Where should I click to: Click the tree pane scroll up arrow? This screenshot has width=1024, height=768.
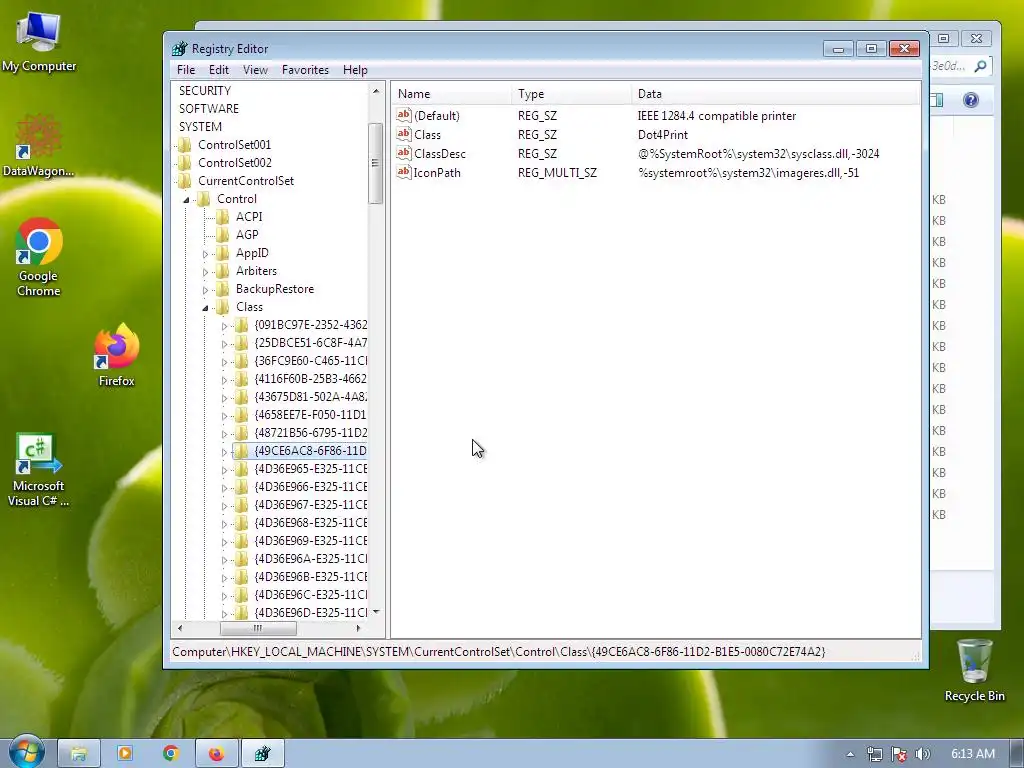[x=376, y=91]
